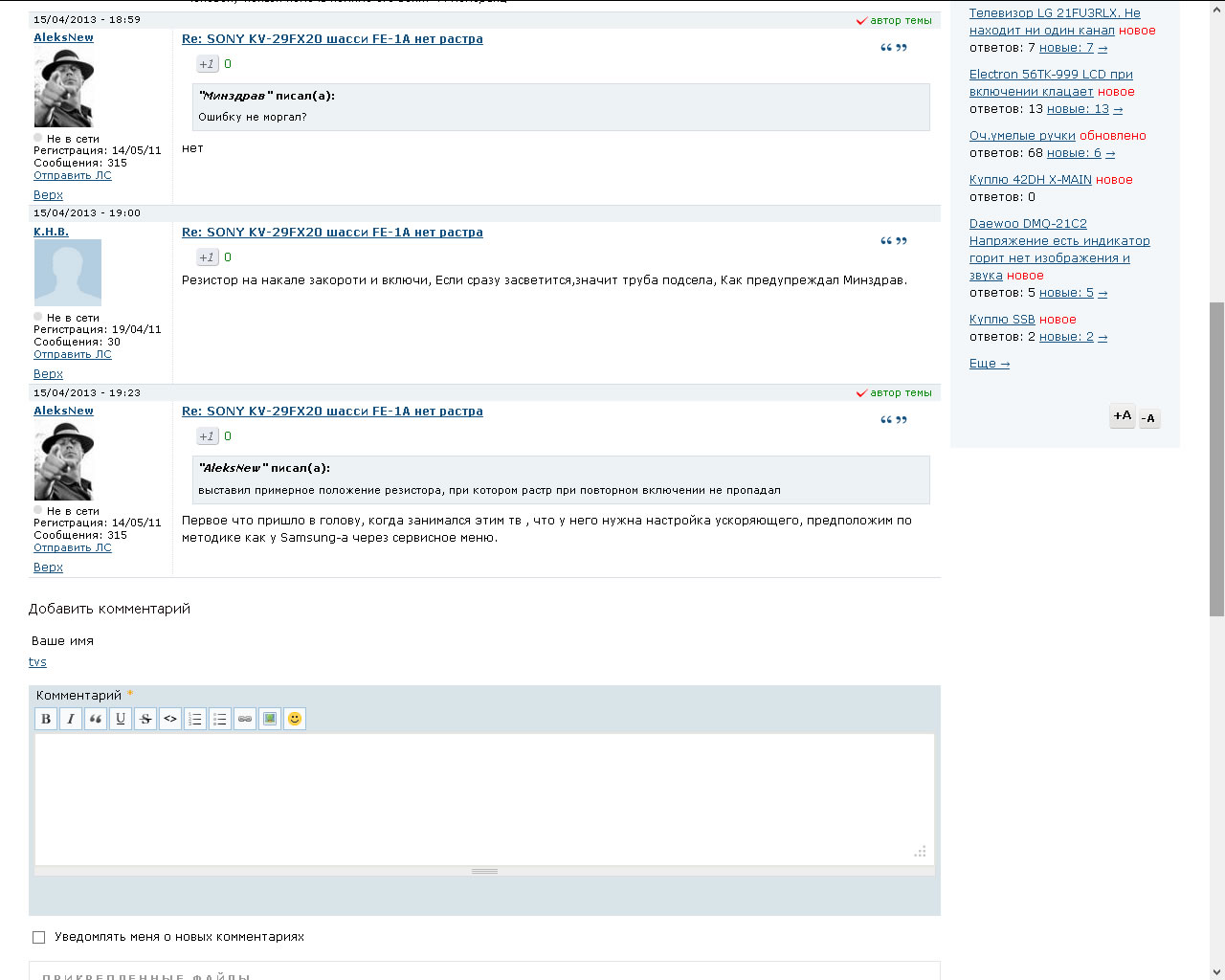Open smiley emoticon picker
This screenshot has height=980, width=1225.
(x=295, y=719)
